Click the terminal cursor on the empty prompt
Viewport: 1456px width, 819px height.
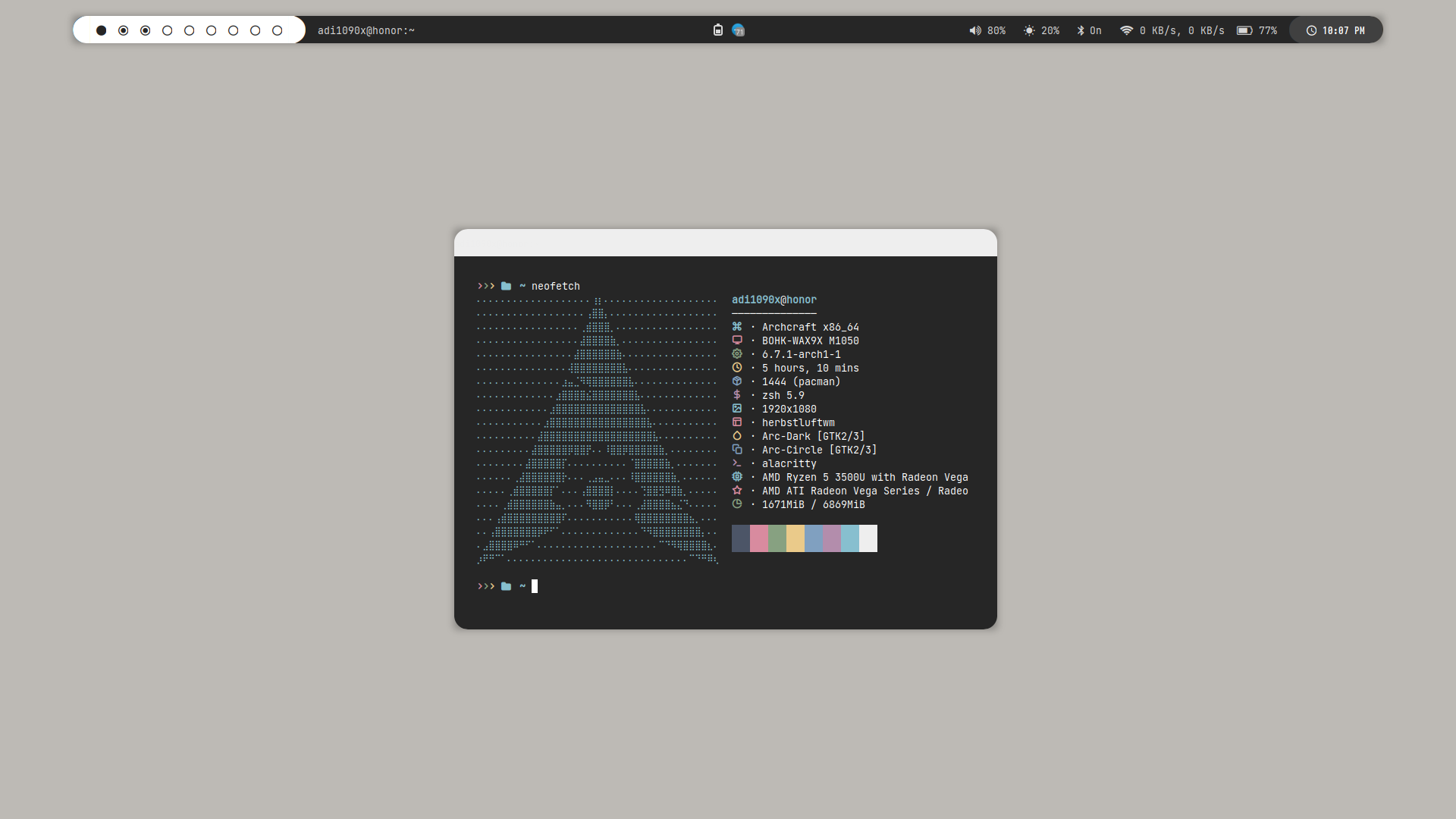(x=535, y=586)
